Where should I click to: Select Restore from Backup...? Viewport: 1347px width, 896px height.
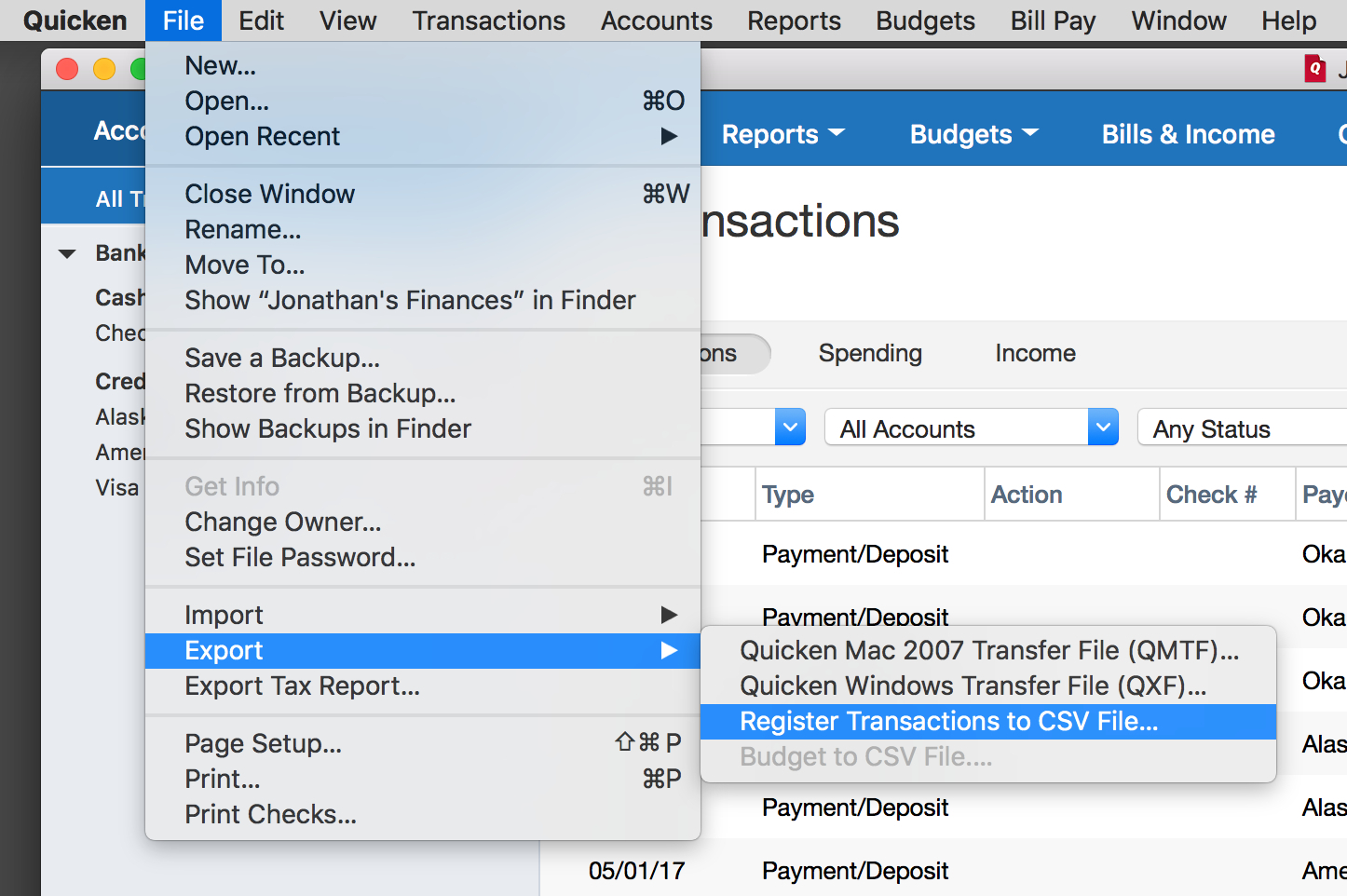click(423, 394)
